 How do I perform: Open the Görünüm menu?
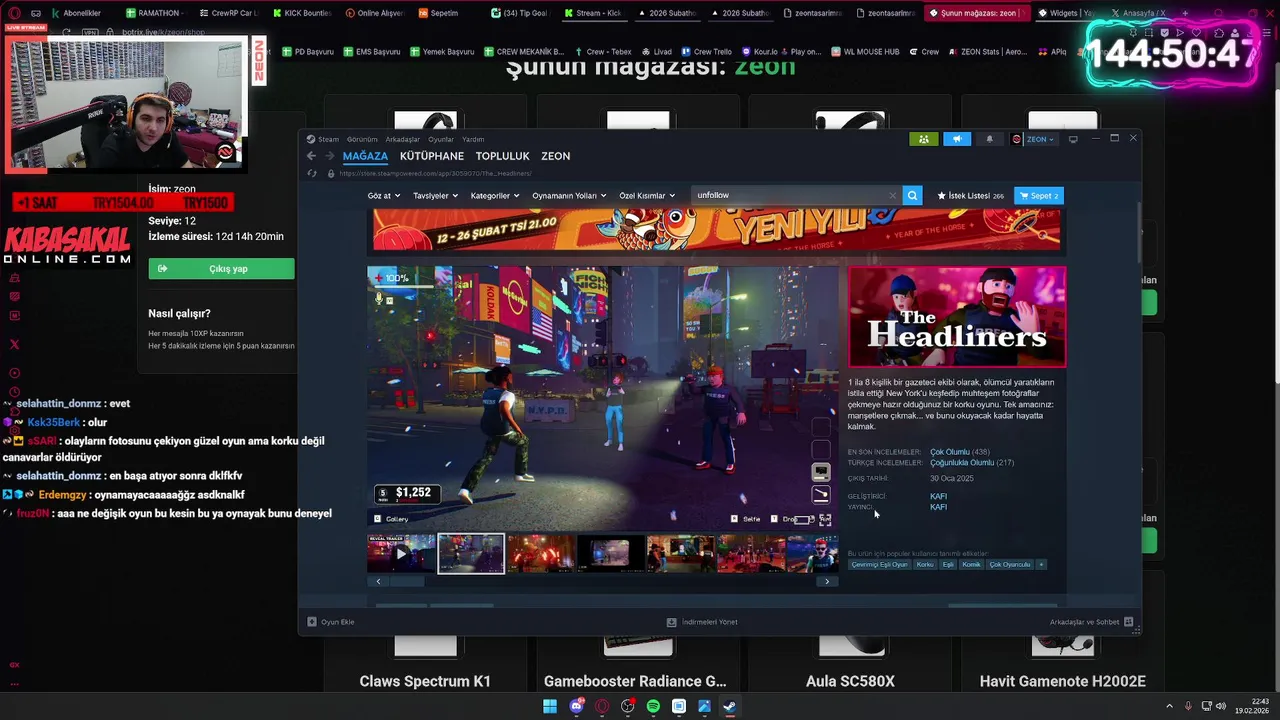[362, 139]
